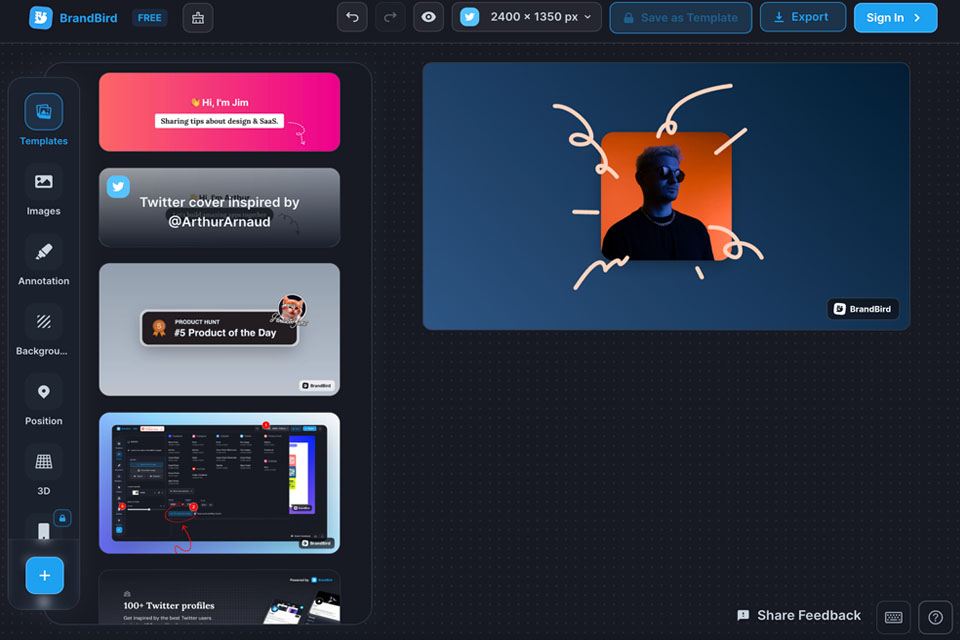Click the Sign In button
Screen dimensions: 960x640
click(895, 18)
